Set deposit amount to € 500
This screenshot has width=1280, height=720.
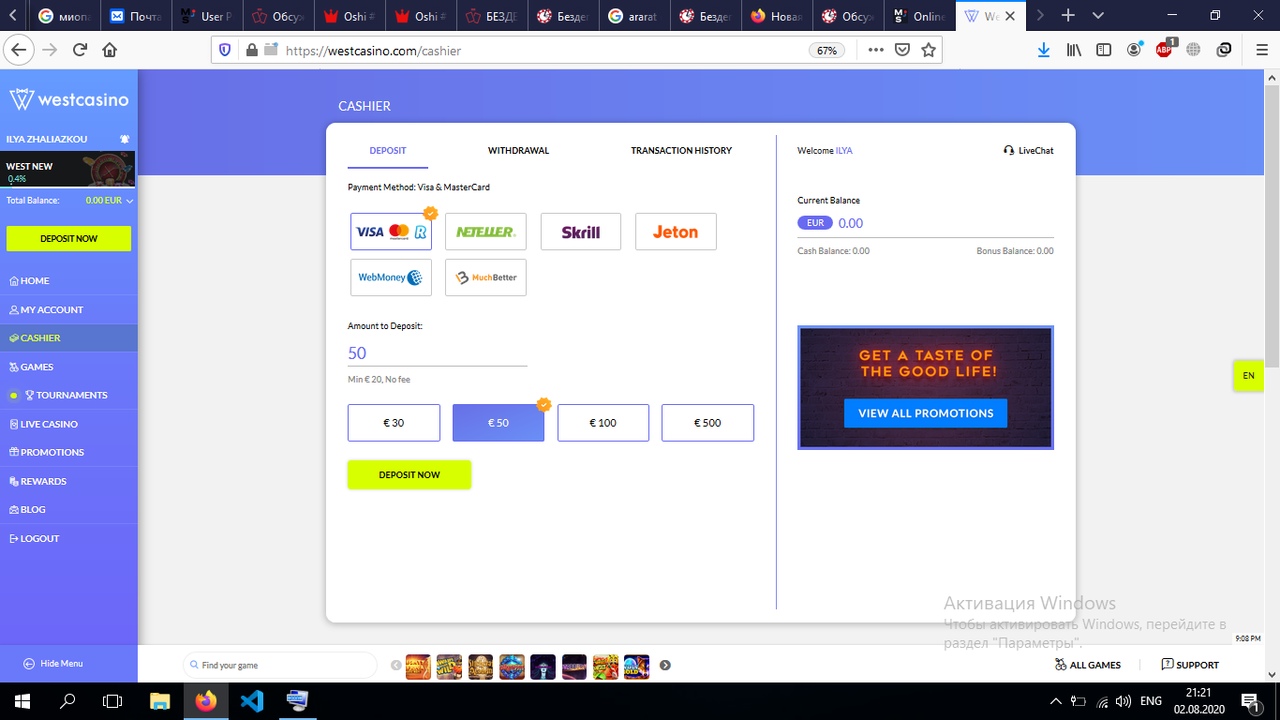point(708,423)
